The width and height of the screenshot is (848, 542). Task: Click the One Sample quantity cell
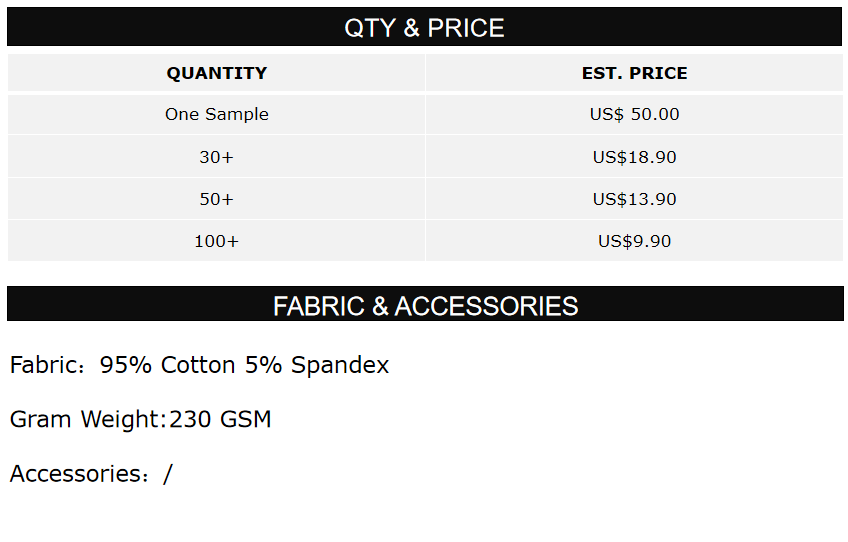pos(216,114)
